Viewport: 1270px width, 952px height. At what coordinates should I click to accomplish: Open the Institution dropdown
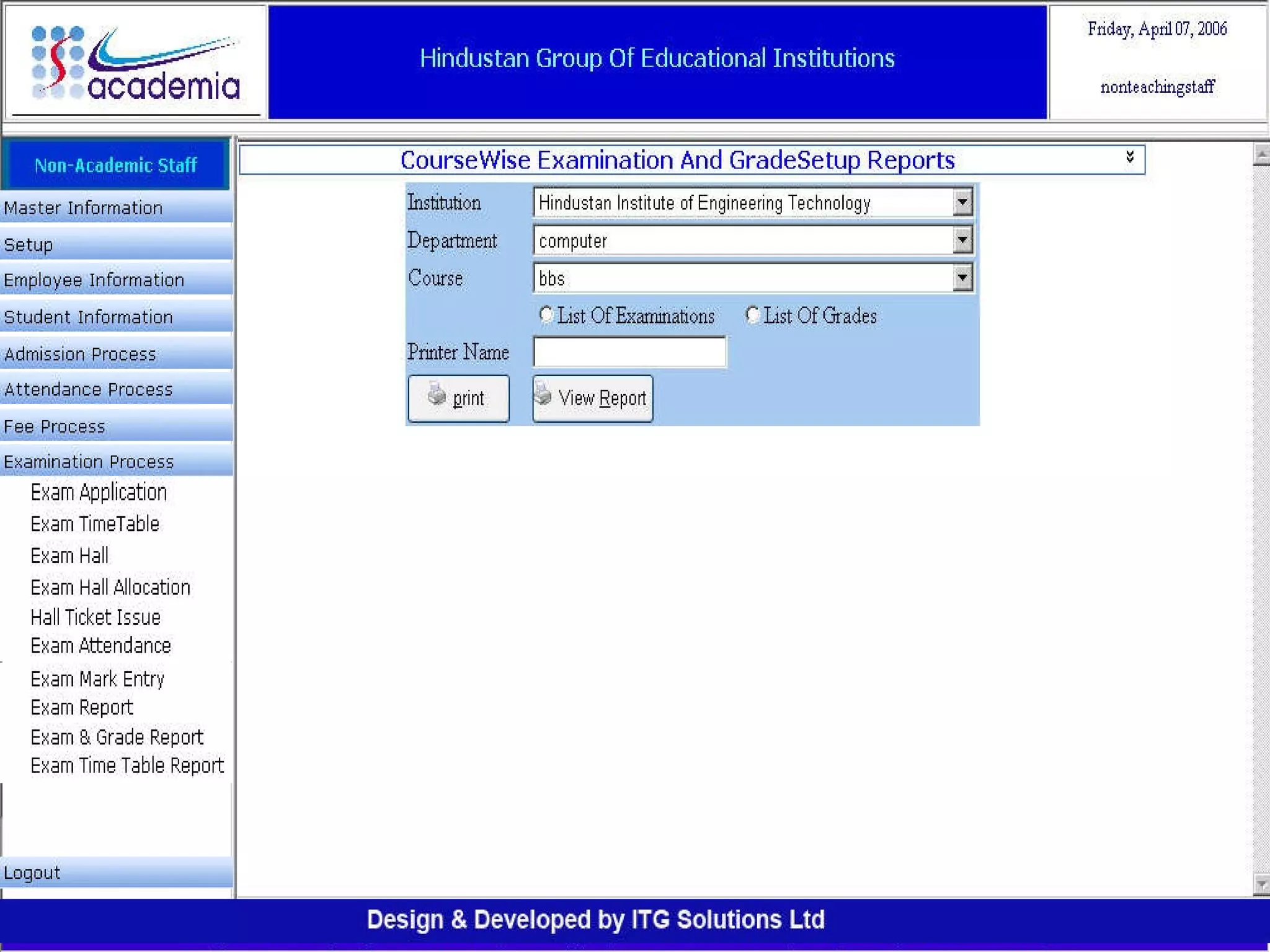962,202
